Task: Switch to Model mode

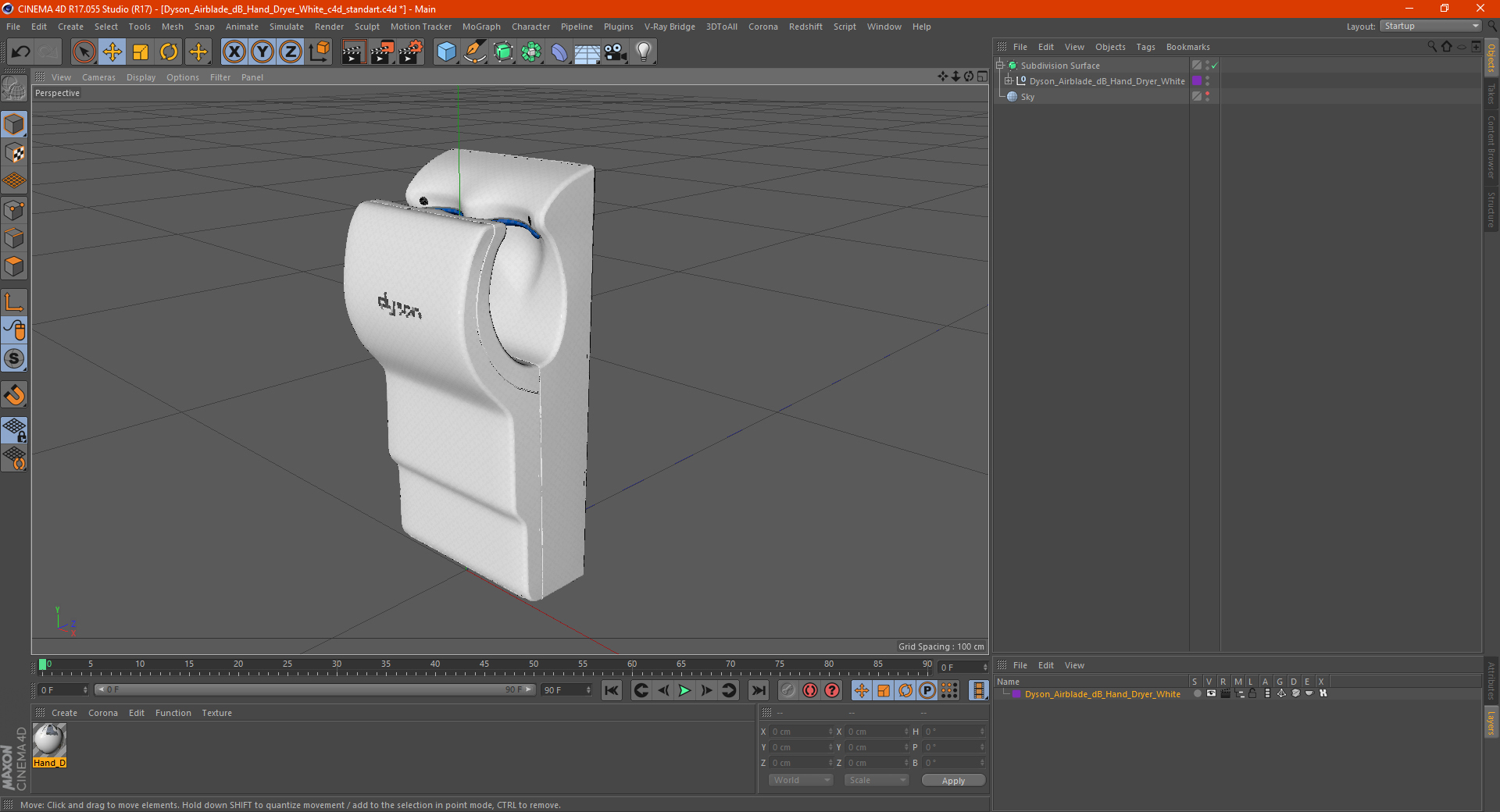Action: point(14,124)
